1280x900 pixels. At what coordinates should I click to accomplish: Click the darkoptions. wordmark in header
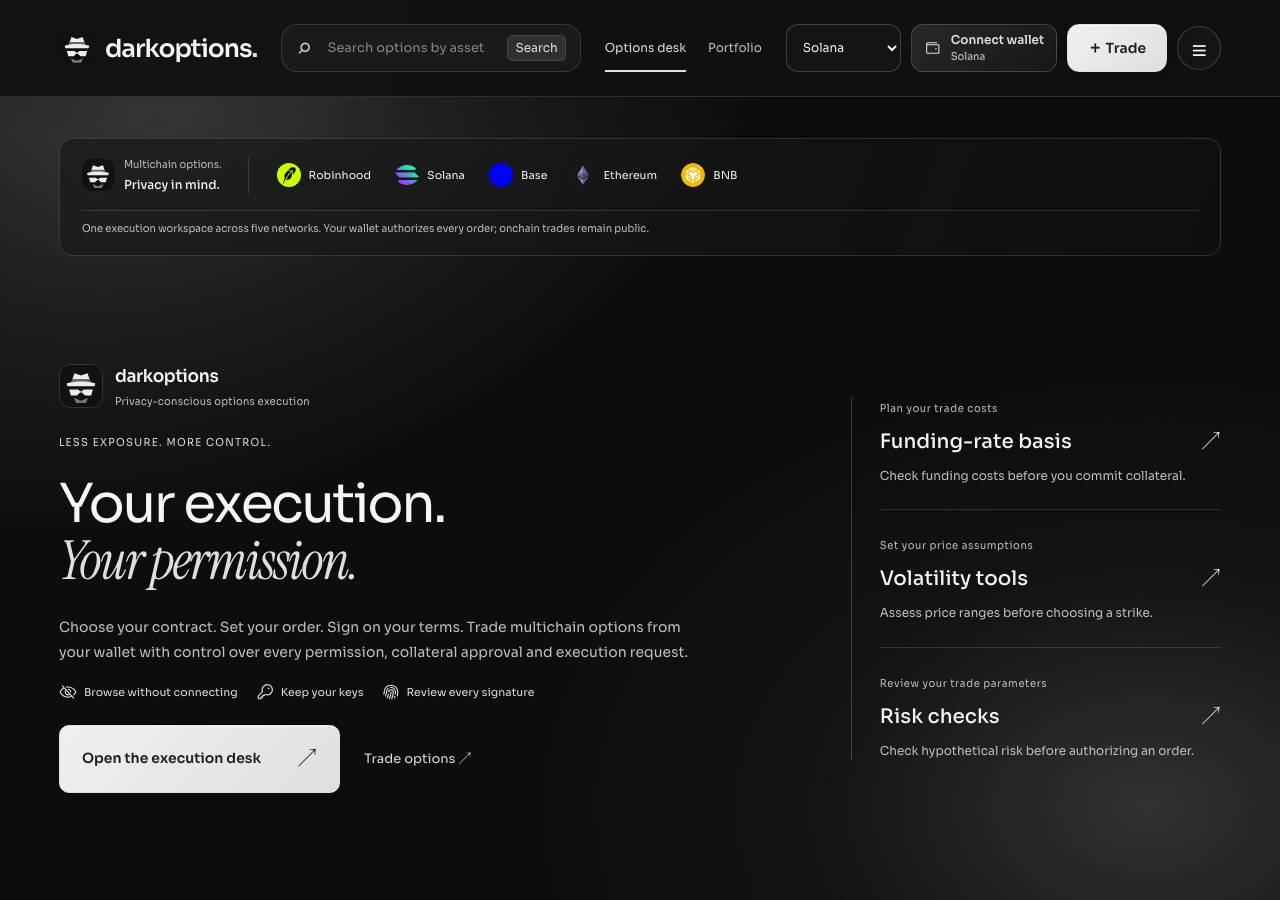(181, 48)
